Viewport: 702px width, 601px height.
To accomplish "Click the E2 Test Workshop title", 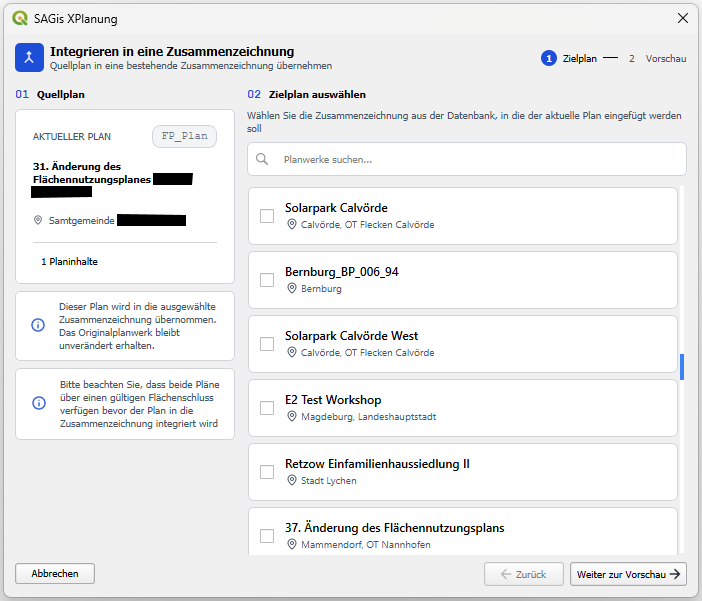I will 333,400.
